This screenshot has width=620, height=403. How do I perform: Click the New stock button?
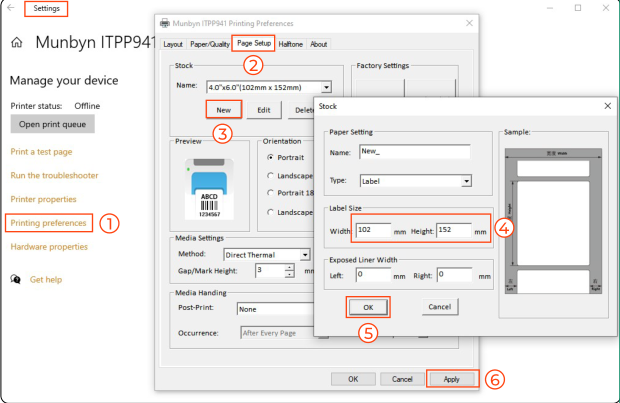pos(223,110)
